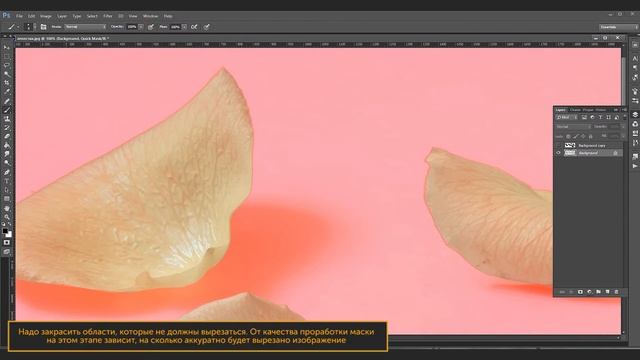Image resolution: width=640 pixels, height=360 pixels.
Task: Select the History Brush tool
Action: (7, 128)
